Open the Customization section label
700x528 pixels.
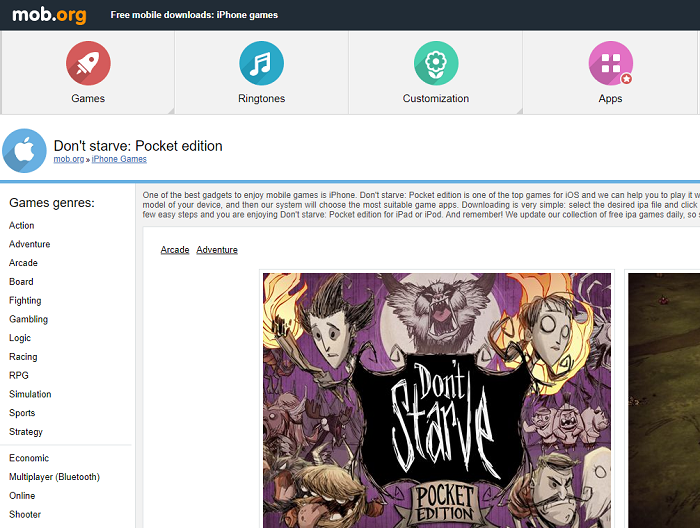tap(436, 99)
